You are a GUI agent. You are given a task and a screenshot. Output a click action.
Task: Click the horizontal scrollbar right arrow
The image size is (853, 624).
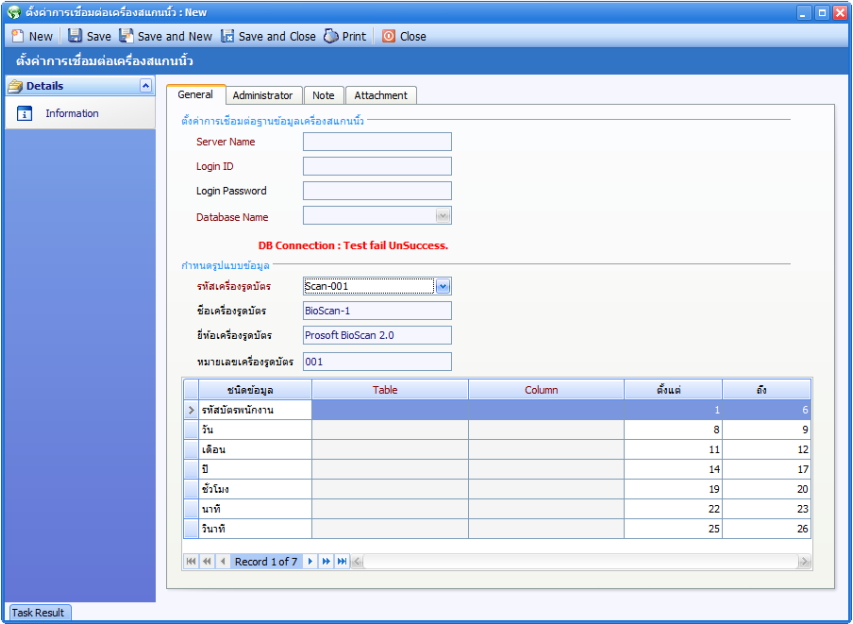805,561
